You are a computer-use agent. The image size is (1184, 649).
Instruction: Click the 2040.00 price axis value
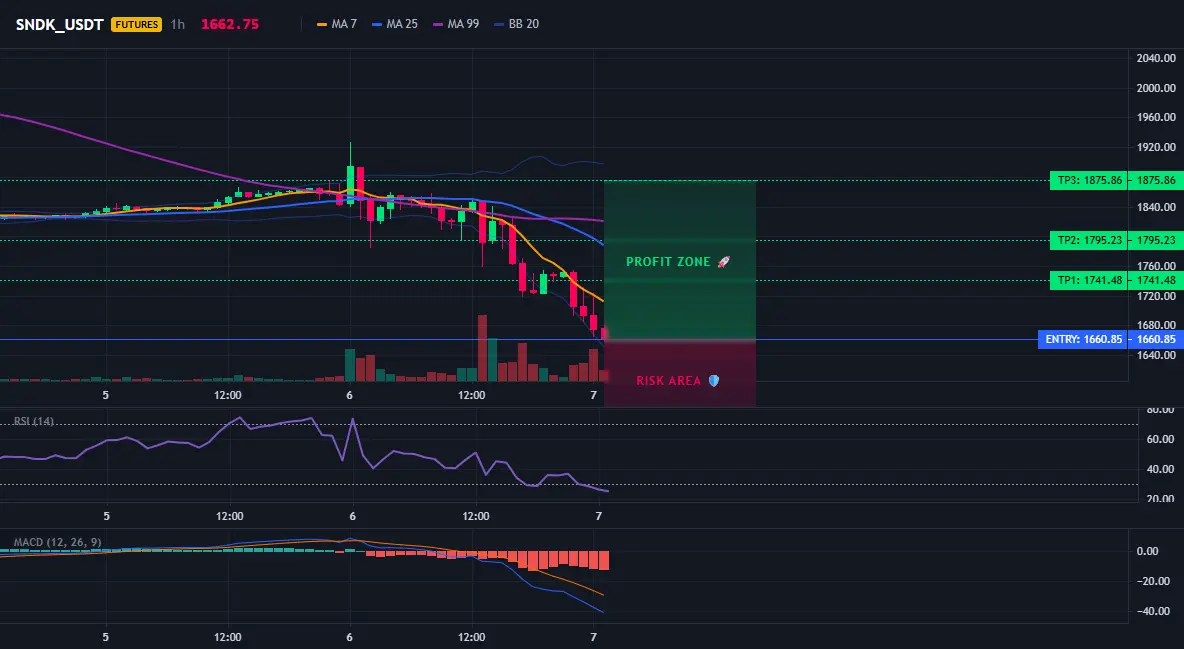click(x=1156, y=58)
